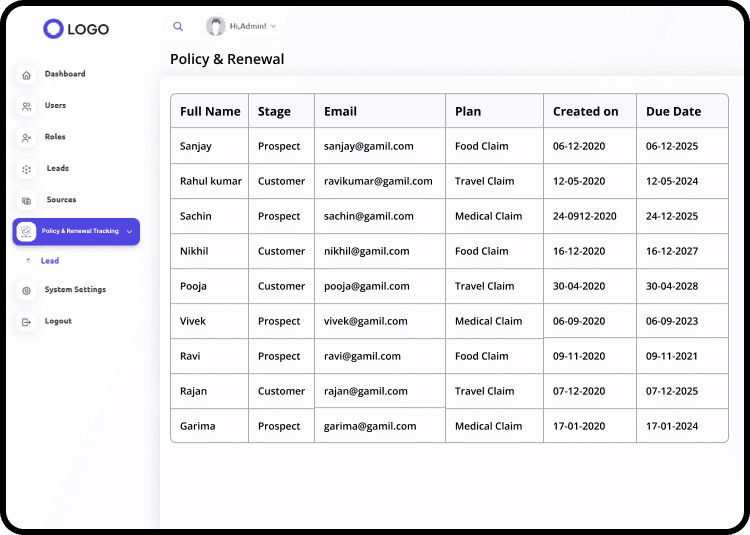Click the Logout icon
750x535 pixels.
26,322
